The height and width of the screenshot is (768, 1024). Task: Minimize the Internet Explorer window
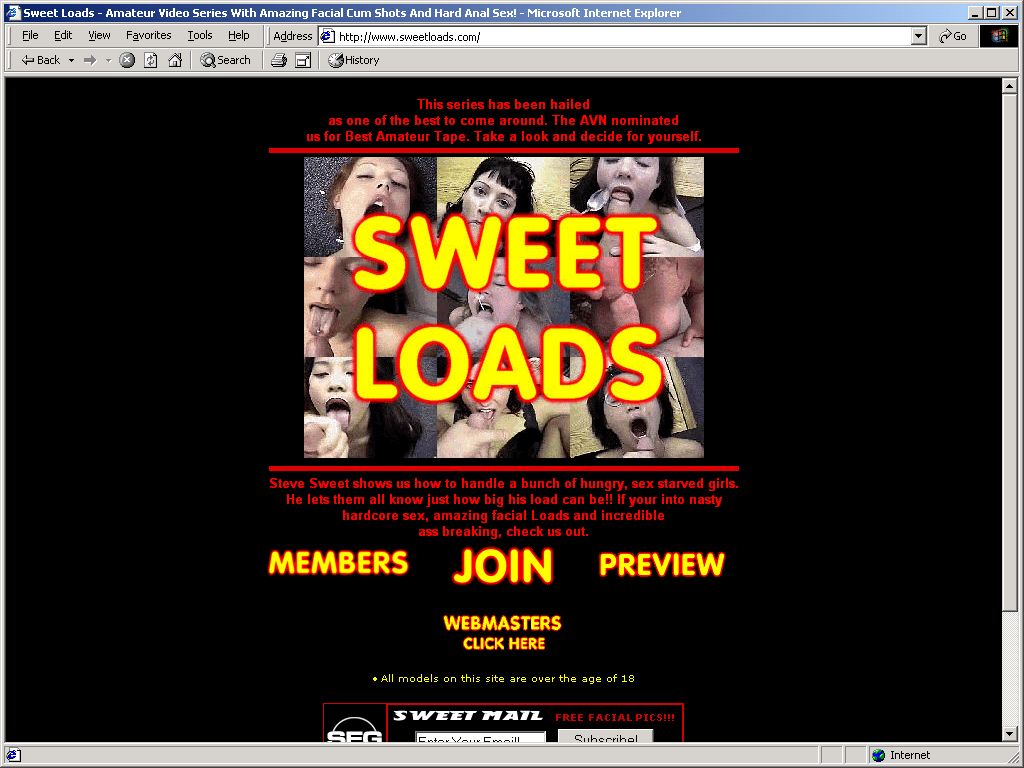(x=976, y=12)
